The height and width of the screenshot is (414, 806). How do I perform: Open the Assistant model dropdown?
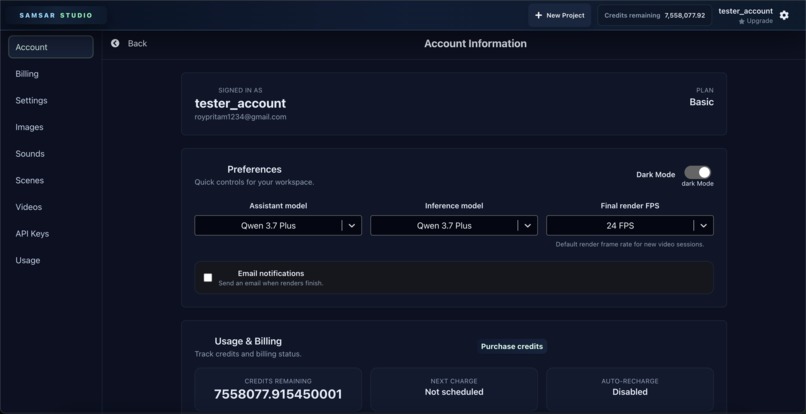[278, 225]
